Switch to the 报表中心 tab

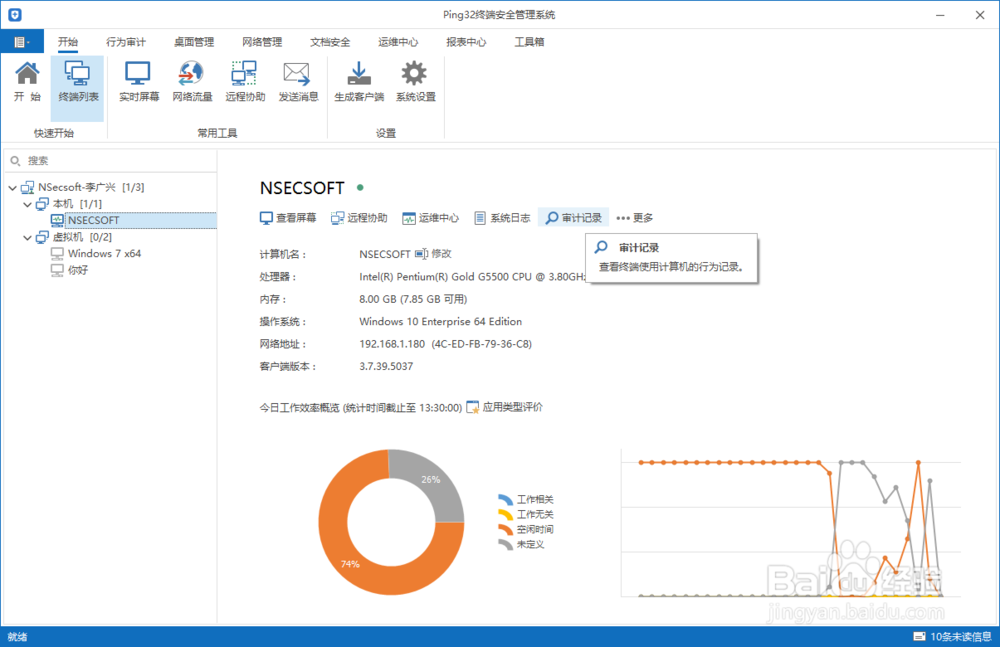pyautogui.click(x=466, y=42)
